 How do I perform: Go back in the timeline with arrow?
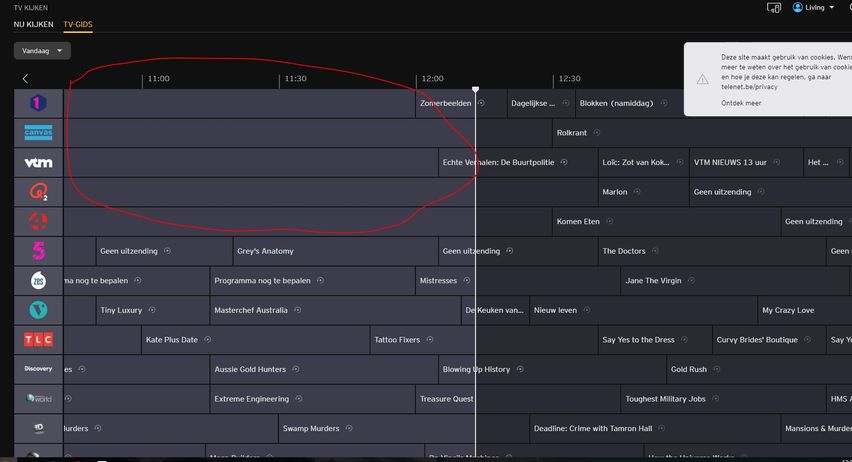(25, 79)
